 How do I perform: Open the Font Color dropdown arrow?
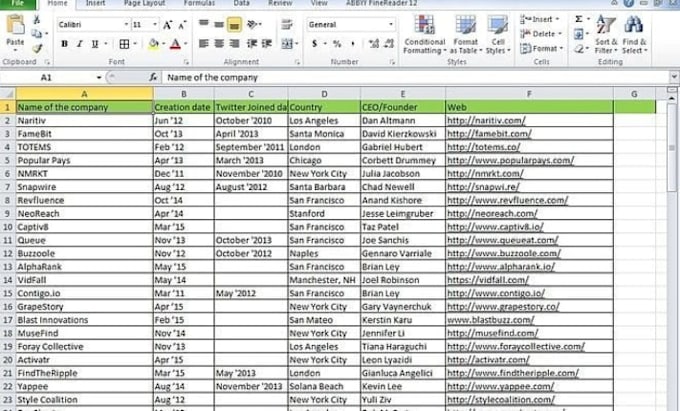tap(186, 44)
